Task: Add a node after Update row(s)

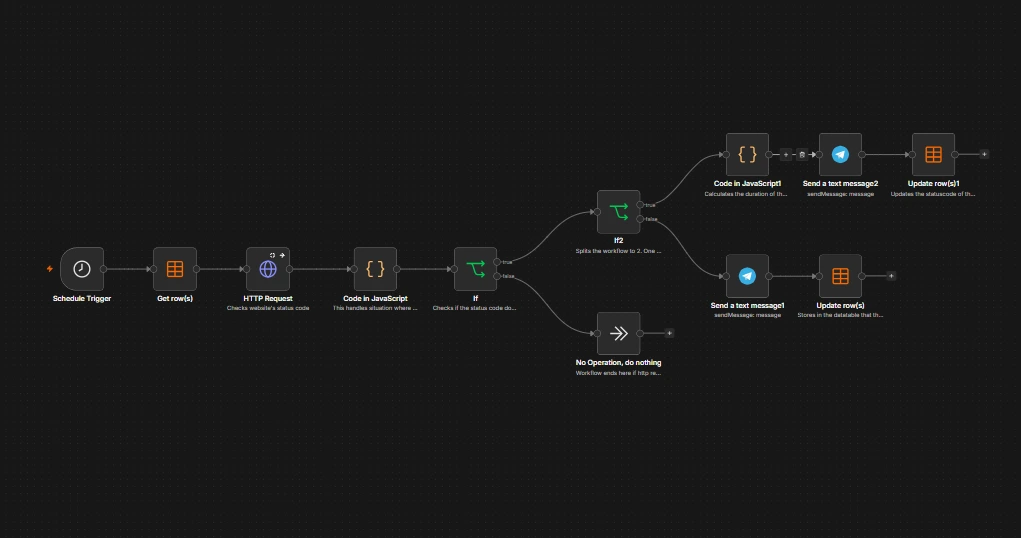Action: (891, 276)
